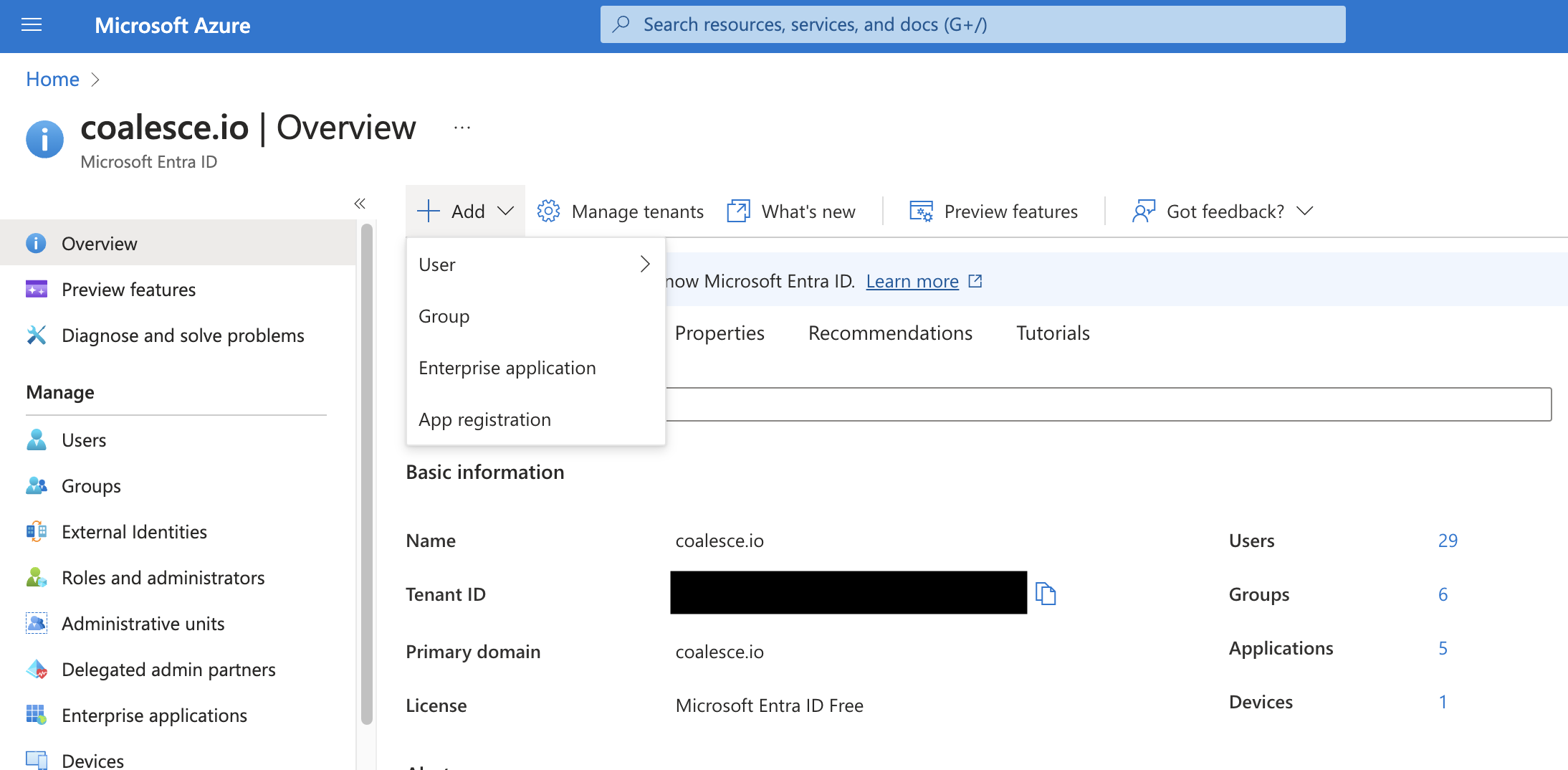Open External Identities in sidebar
The width and height of the screenshot is (1568, 770).
178,531
